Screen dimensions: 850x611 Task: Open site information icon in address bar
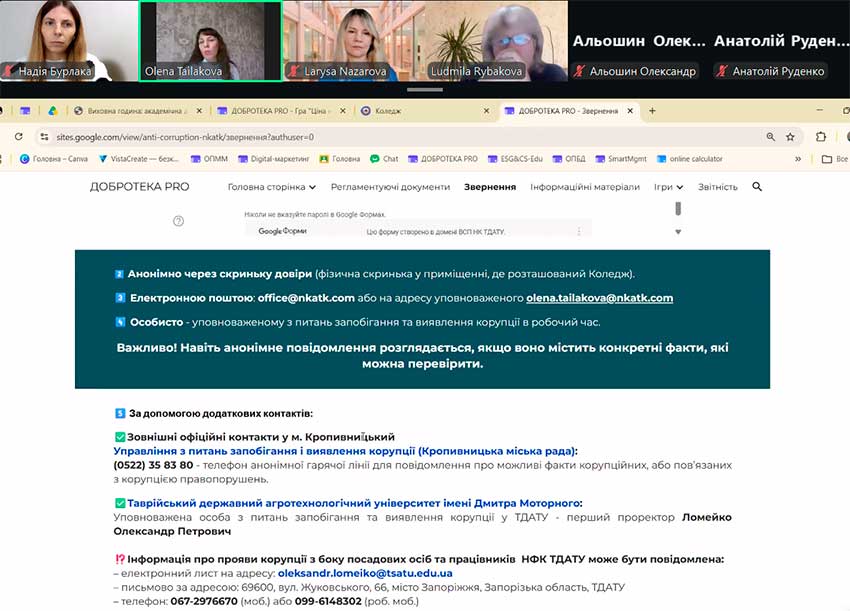pos(44,137)
